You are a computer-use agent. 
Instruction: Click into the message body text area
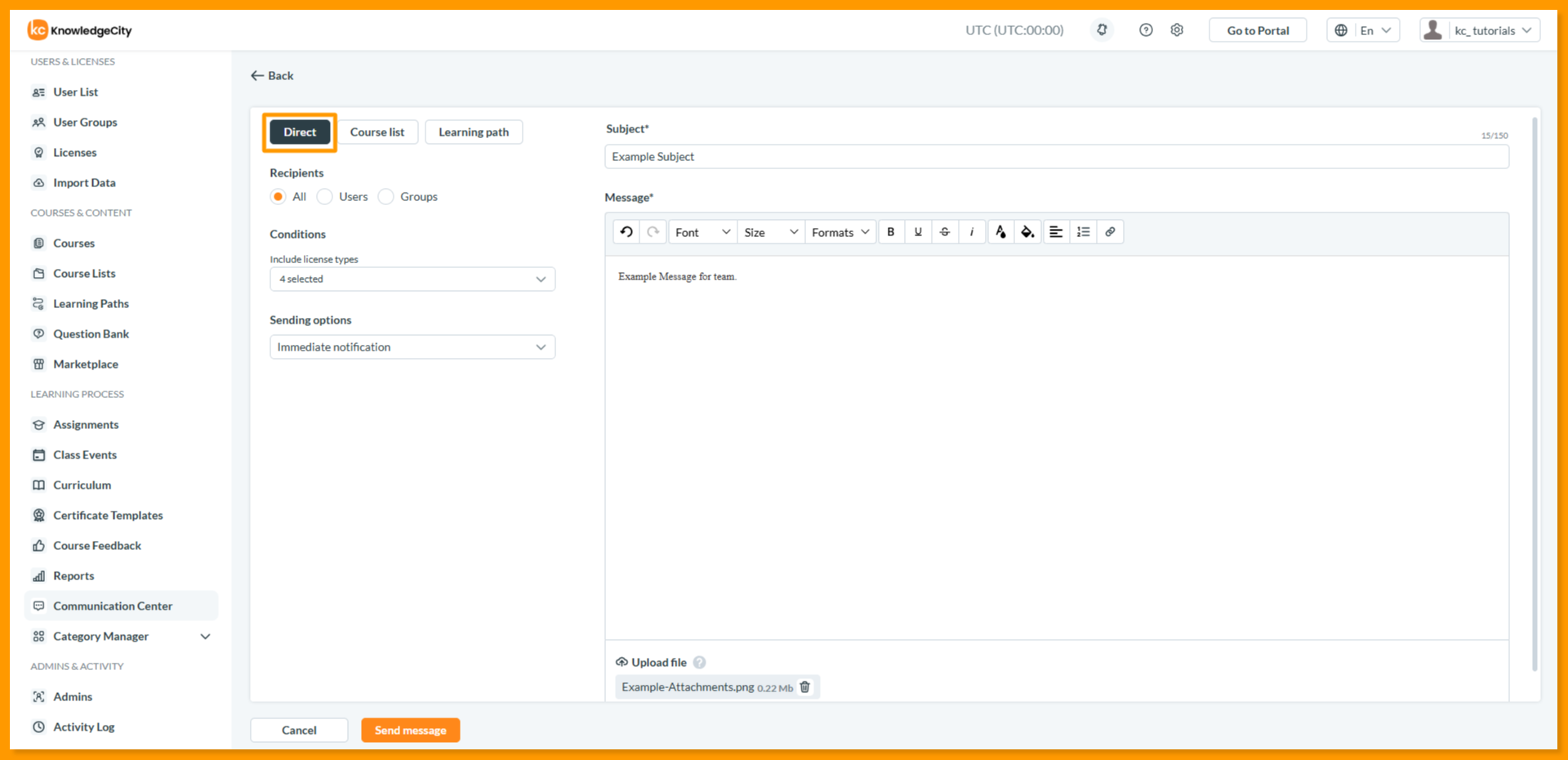point(1057,448)
